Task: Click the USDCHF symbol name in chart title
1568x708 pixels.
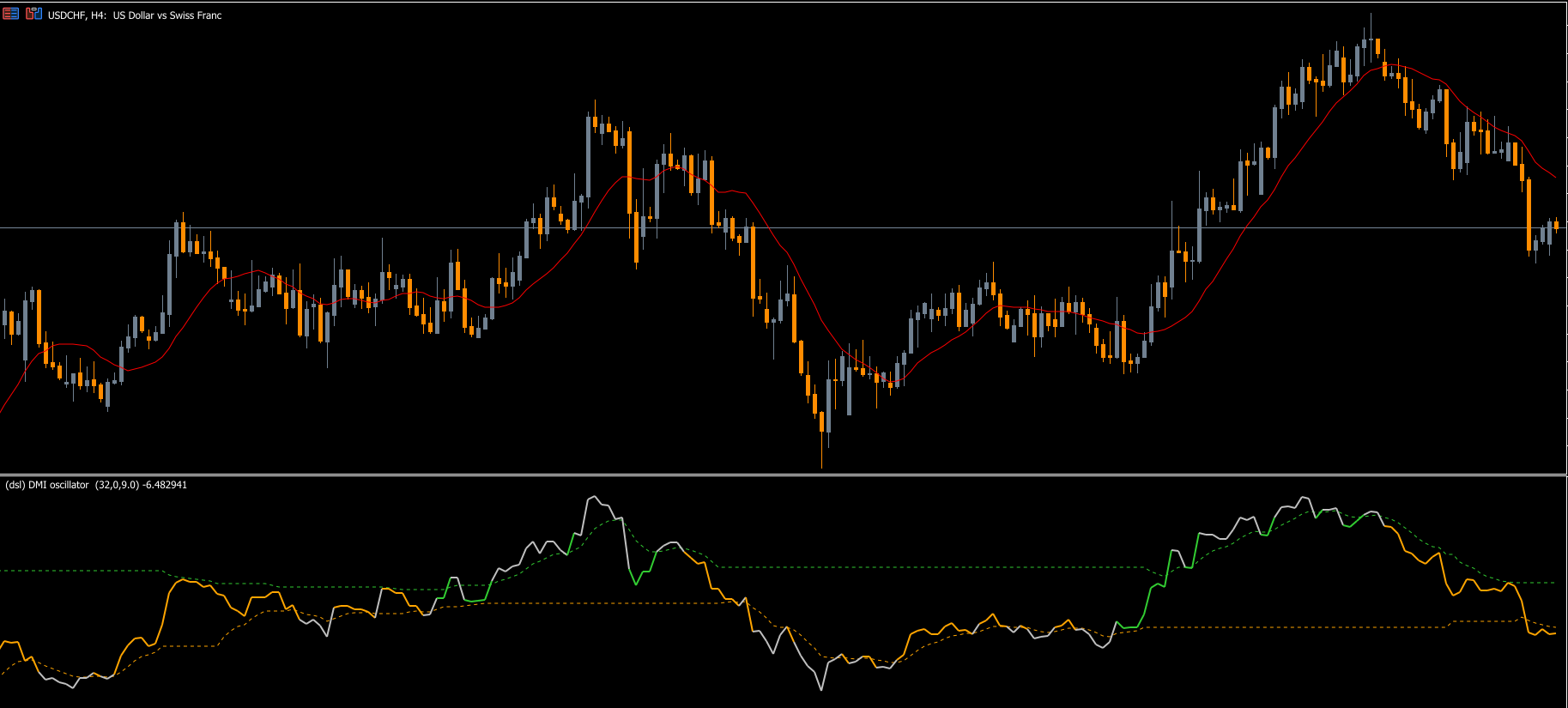Action: point(67,15)
